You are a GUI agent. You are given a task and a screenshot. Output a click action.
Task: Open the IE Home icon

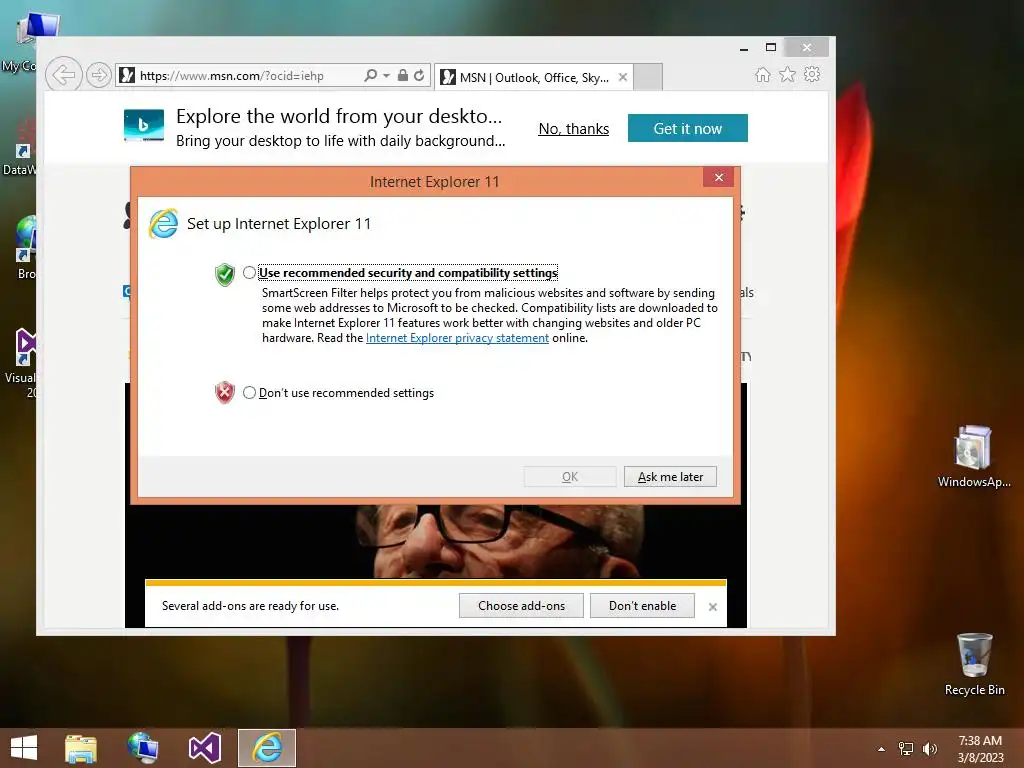762,74
